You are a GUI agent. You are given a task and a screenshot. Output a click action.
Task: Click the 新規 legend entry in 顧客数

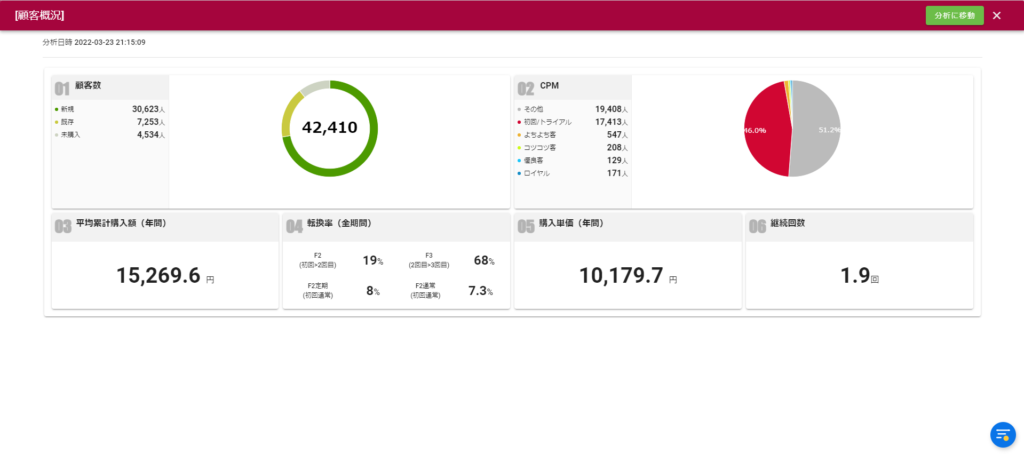67,108
